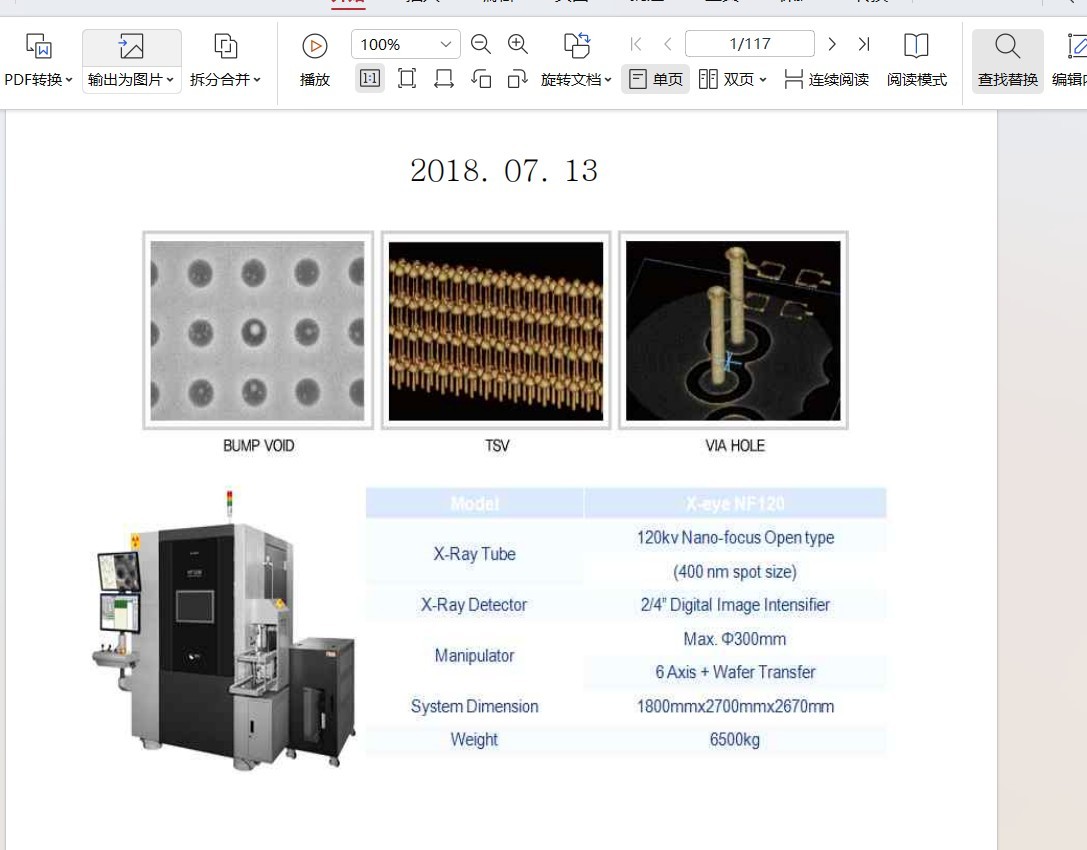Click the BUMP VOID caption
Image resolution: width=1087 pixels, height=850 pixels.
coord(259,446)
